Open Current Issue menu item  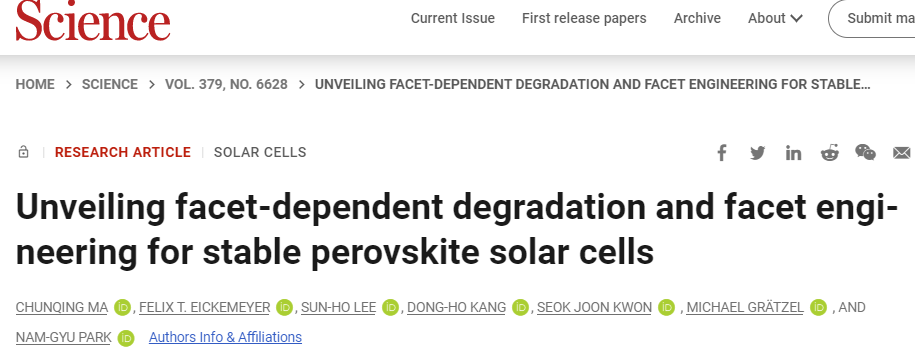tap(453, 19)
